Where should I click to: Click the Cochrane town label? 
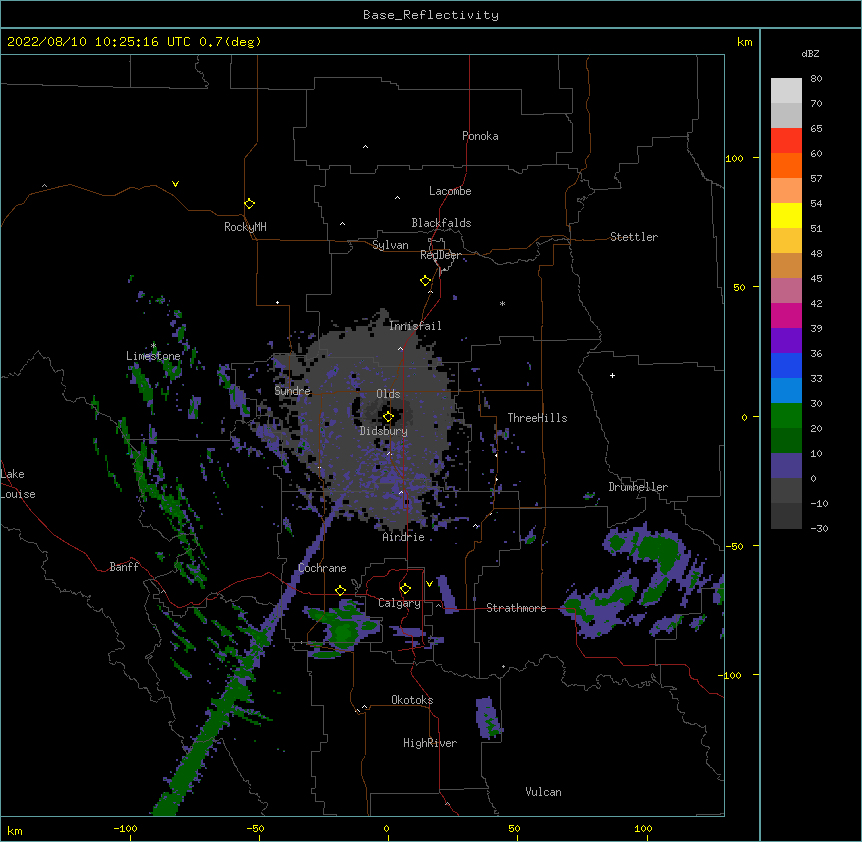322,568
